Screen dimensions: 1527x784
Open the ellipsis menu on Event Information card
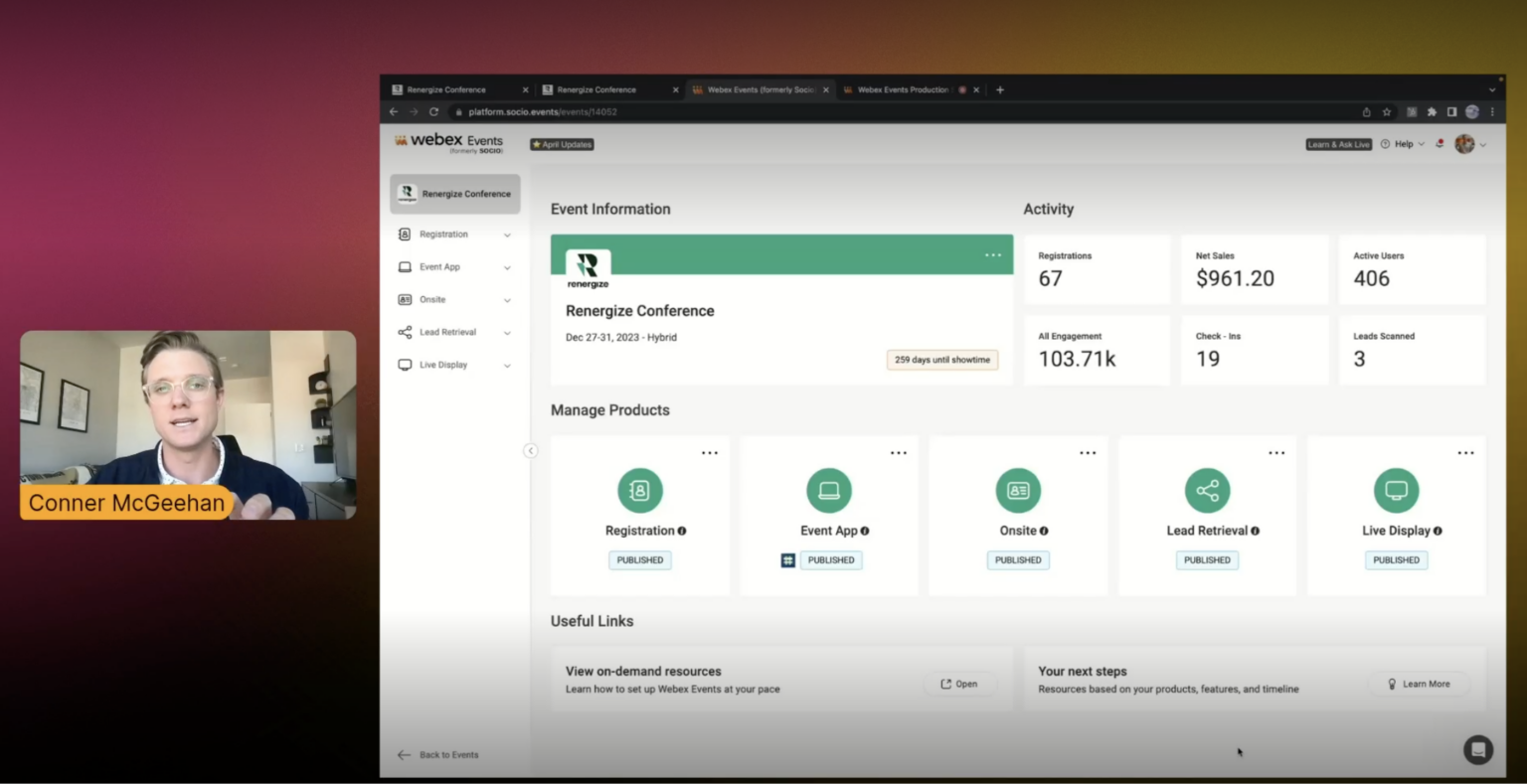pyautogui.click(x=992, y=254)
